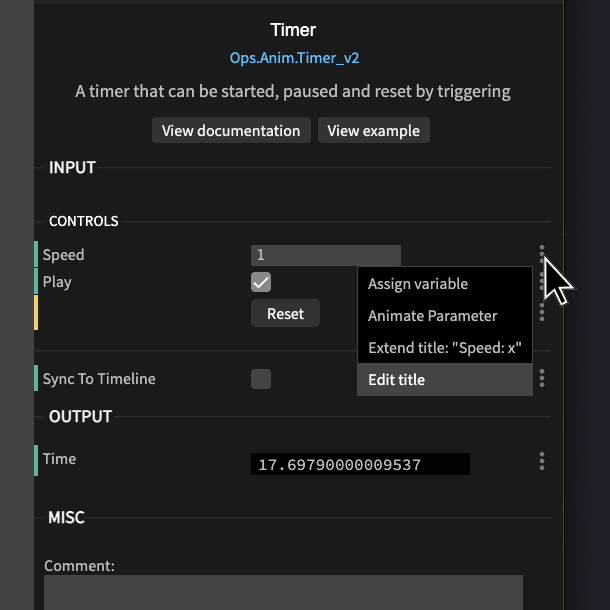610x610 pixels.
Task: Choose Animate Parameter in the context menu
Action: [445, 316]
